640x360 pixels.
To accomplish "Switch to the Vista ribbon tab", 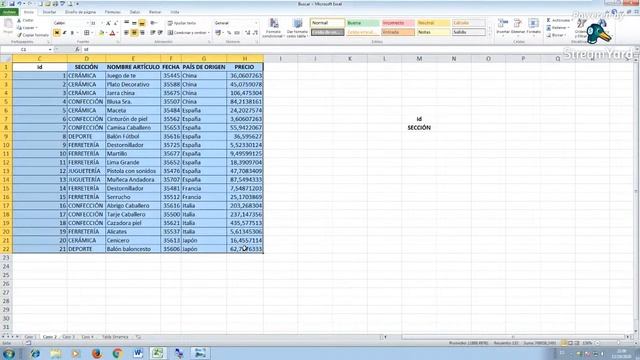I will pyautogui.click(x=175, y=12).
